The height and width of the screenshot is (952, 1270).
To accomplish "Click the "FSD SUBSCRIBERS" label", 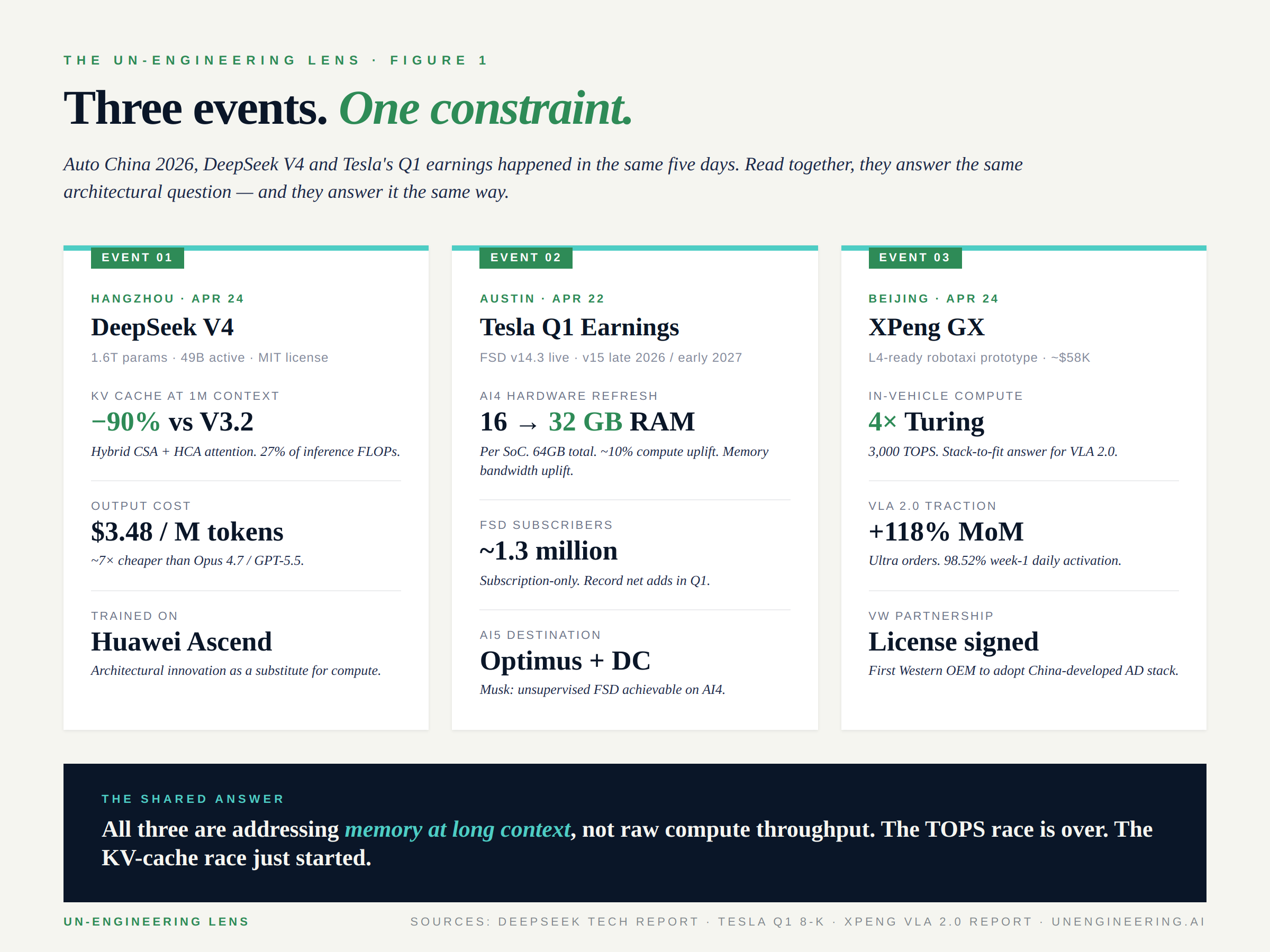I will (546, 525).
